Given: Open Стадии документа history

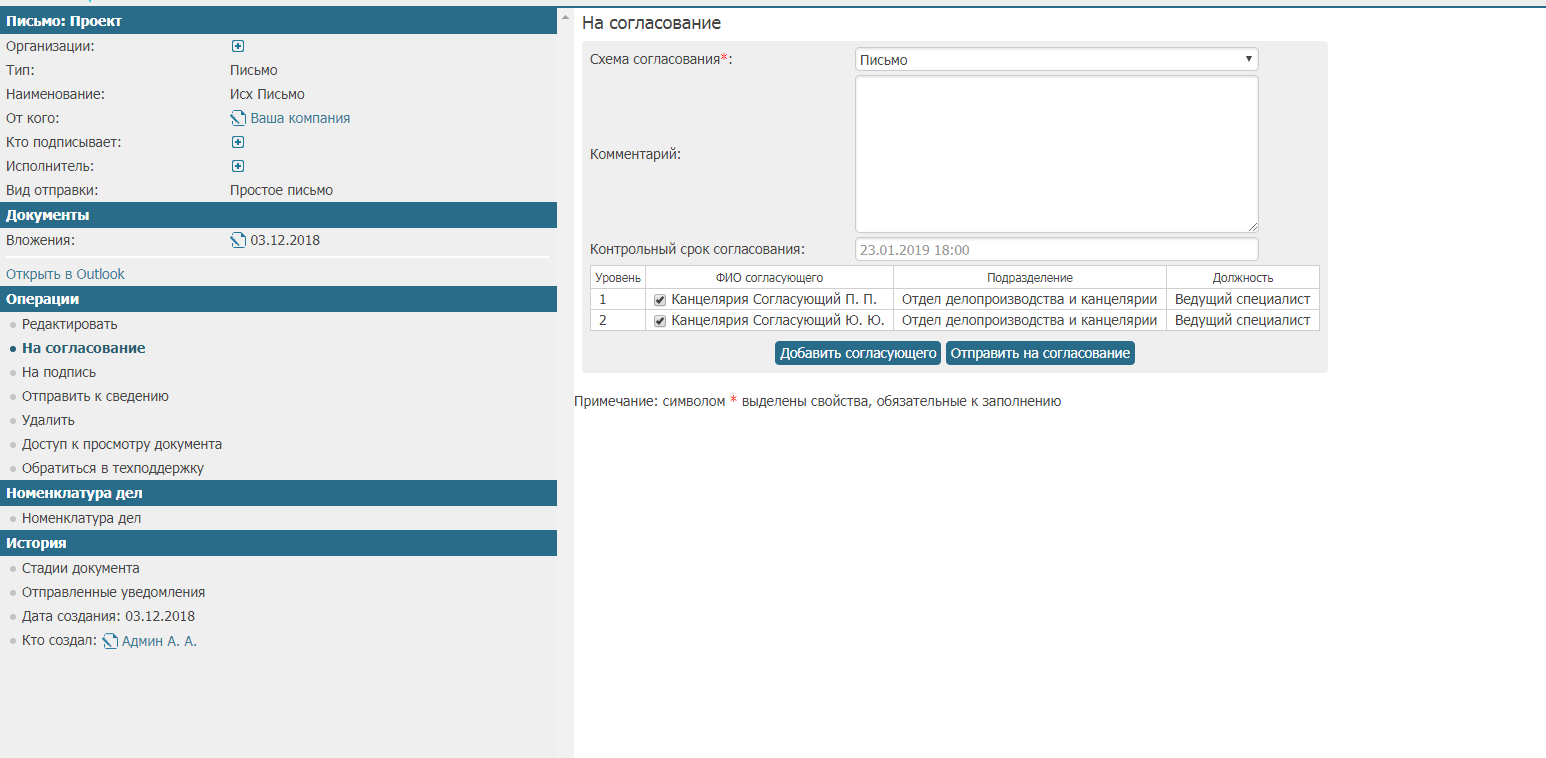Looking at the screenshot, I should point(80,568).
